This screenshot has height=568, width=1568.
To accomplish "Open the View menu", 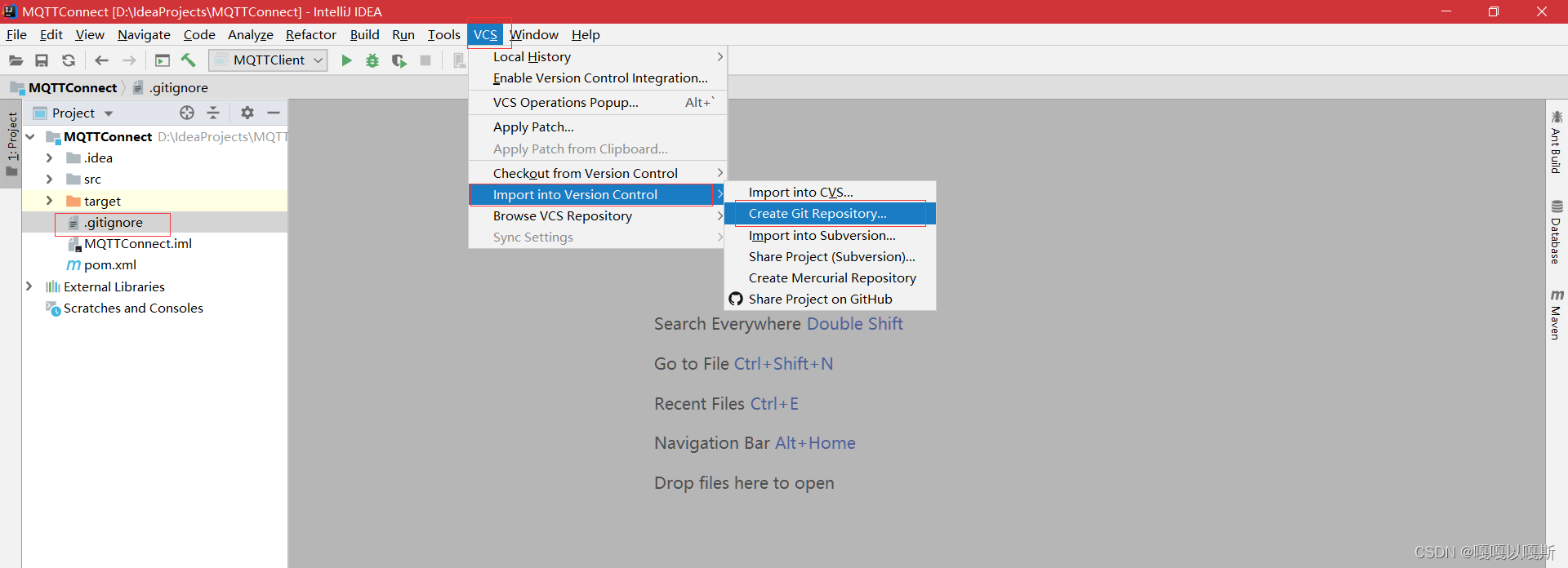I will point(90,34).
